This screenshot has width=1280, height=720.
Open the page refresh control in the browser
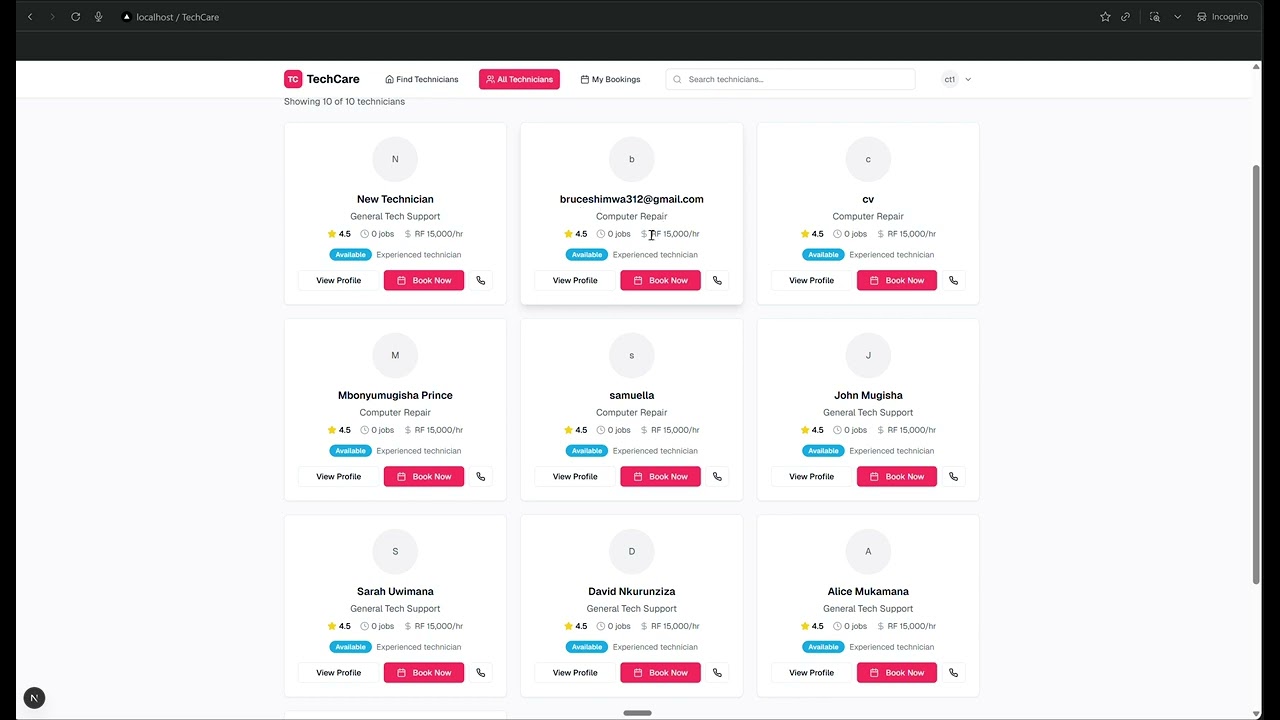(x=75, y=16)
